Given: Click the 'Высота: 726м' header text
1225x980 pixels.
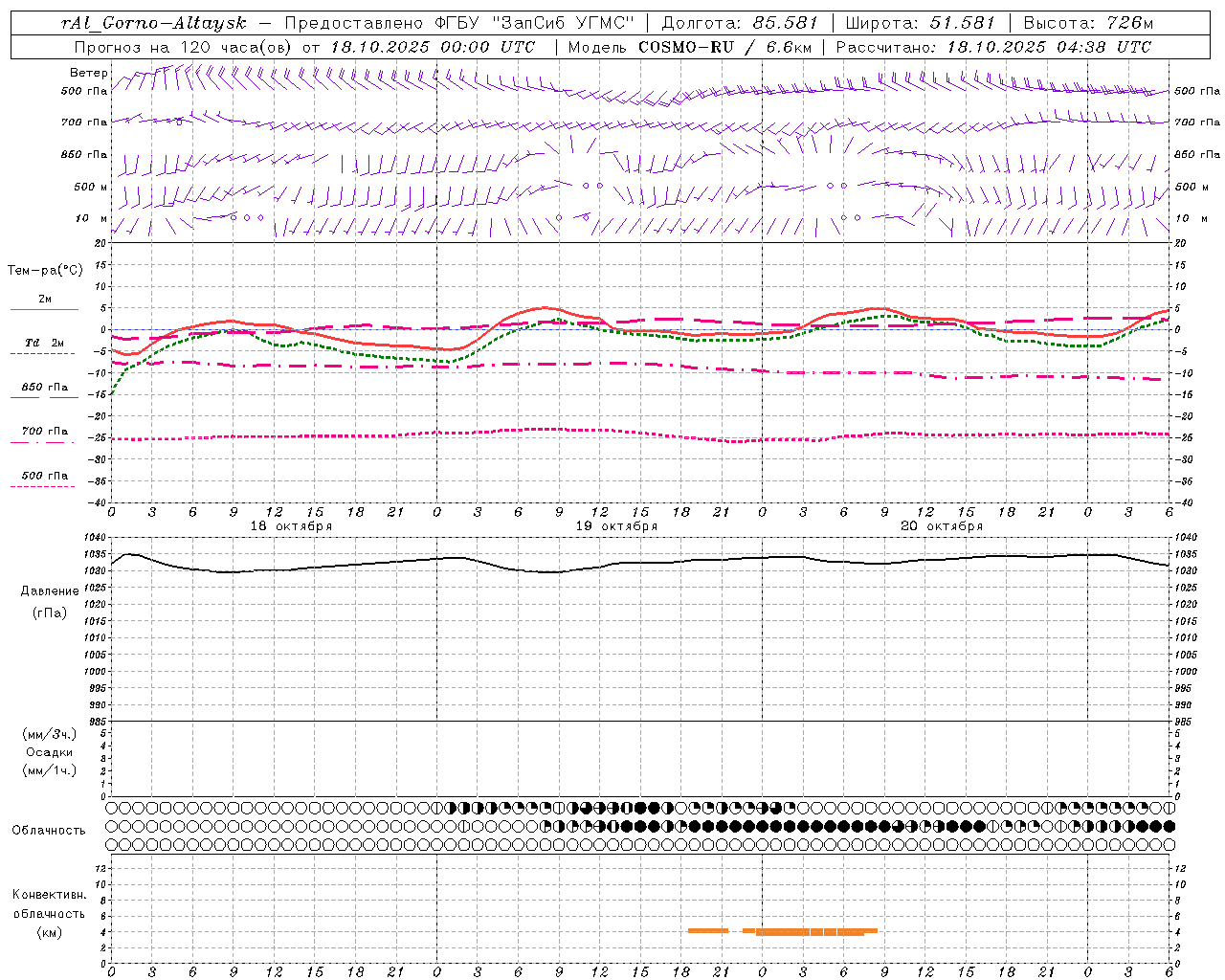Looking at the screenshot, I should click(x=1089, y=22).
